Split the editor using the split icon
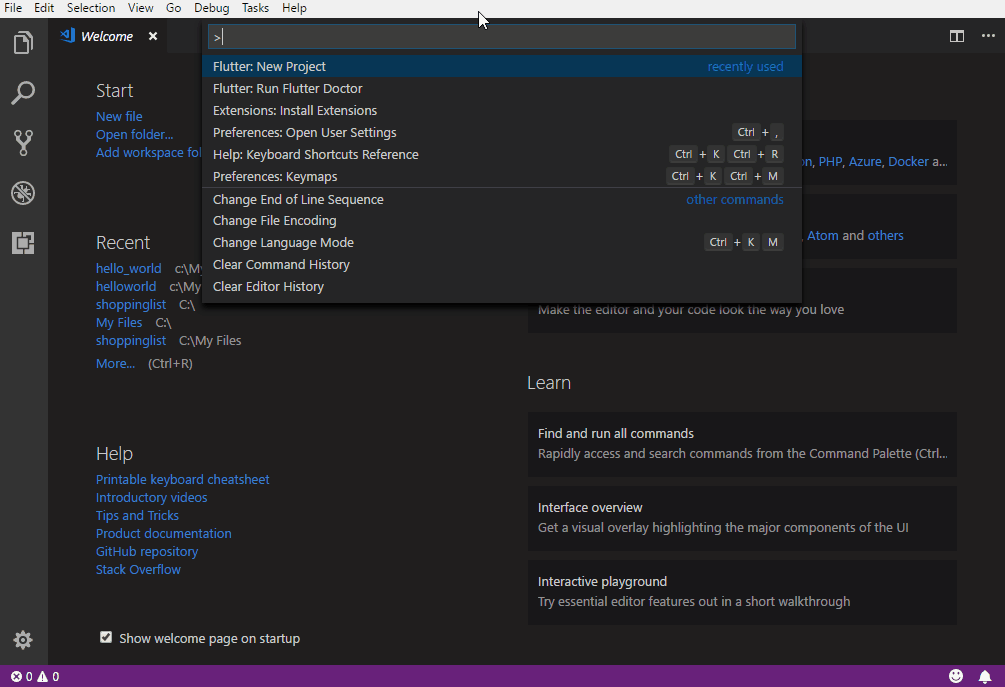Viewport: 1005px width, 687px height. coord(957,36)
